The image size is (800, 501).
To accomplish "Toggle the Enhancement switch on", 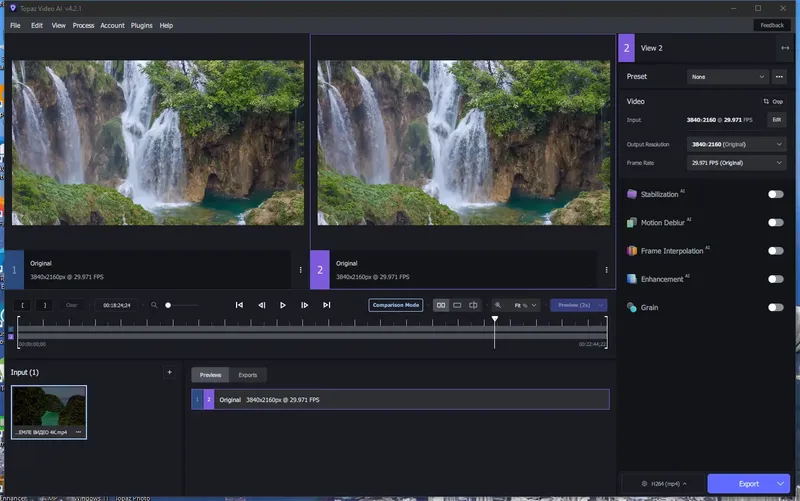I will pos(775,279).
